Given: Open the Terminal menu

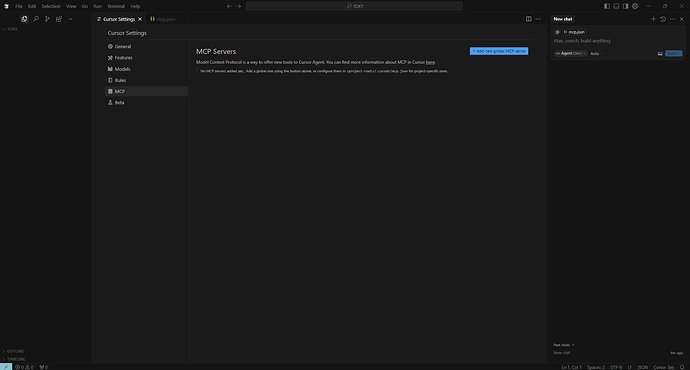Looking at the screenshot, I should (116, 6).
